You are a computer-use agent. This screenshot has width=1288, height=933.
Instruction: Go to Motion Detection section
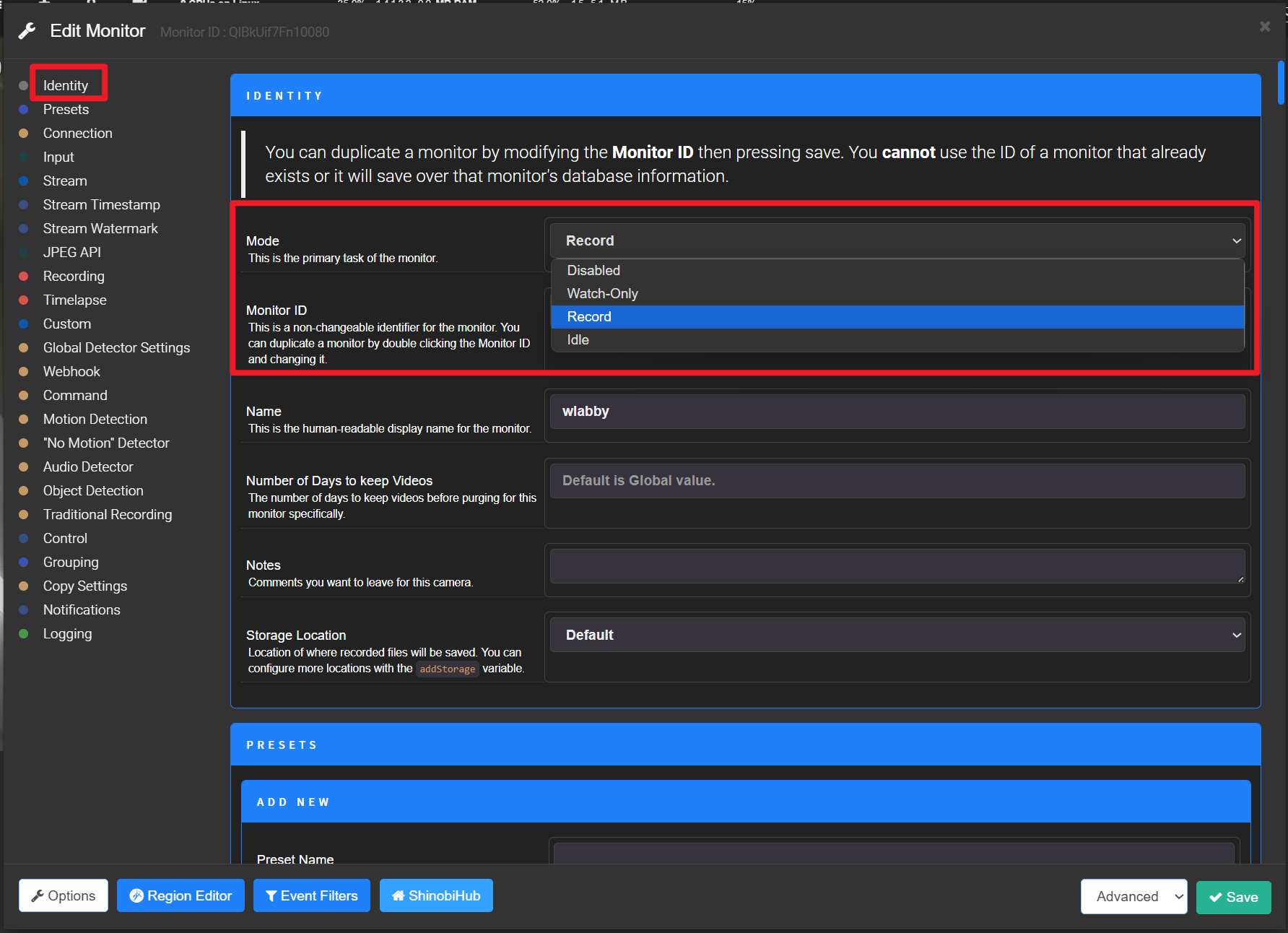pos(95,419)
